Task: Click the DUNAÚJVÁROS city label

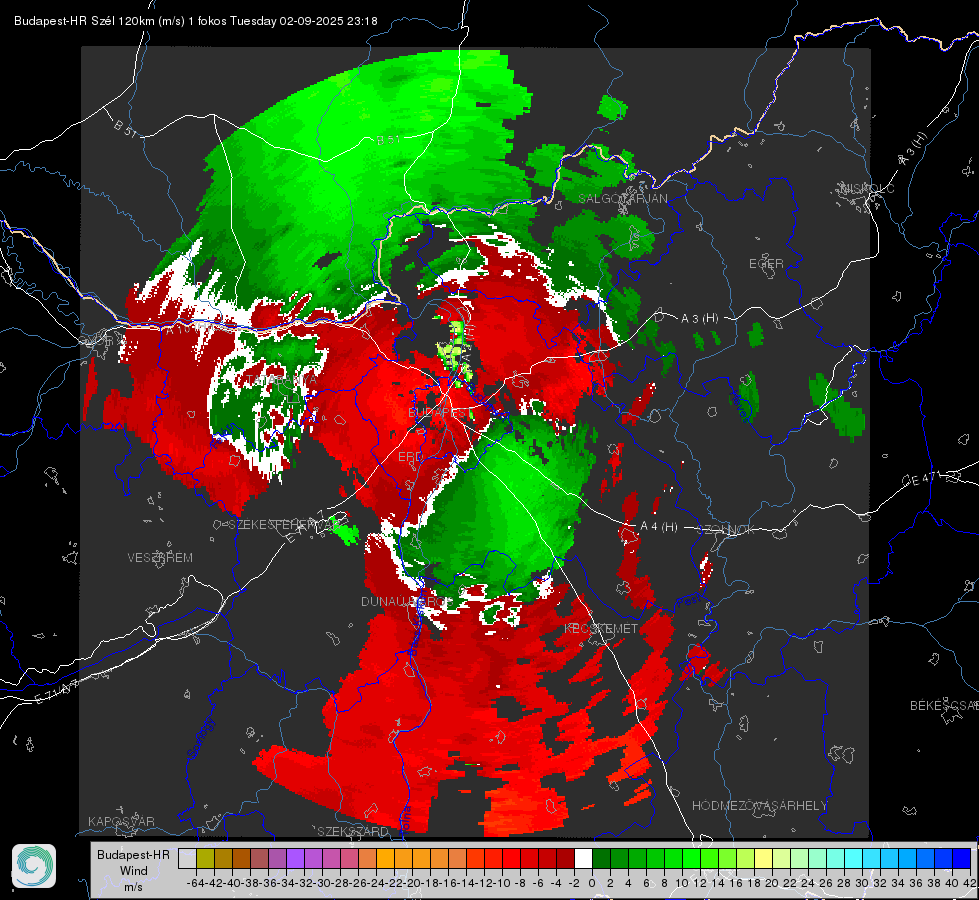Action: [406, 601]
